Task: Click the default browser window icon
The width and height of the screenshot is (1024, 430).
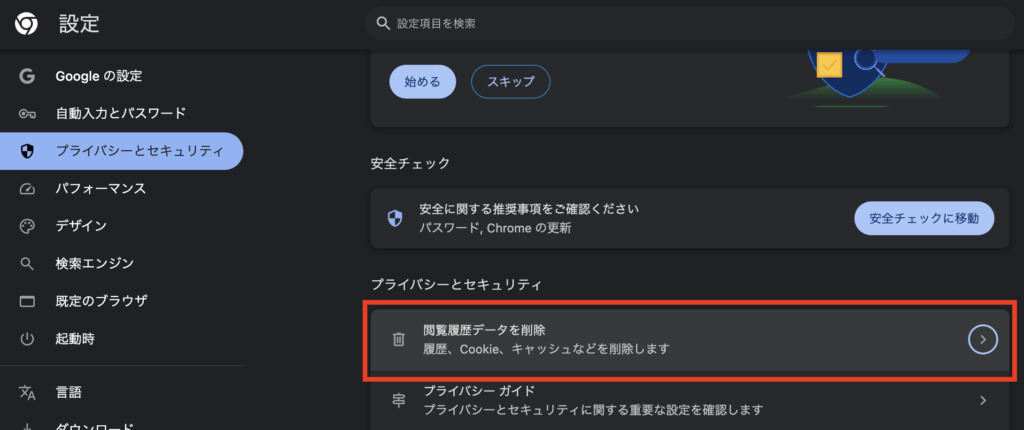Action: pos(27,301)
